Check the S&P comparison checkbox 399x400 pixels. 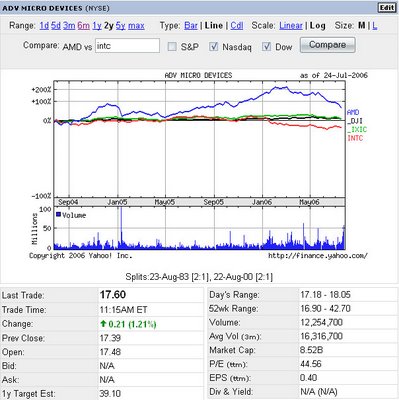[x=172, y=47]
